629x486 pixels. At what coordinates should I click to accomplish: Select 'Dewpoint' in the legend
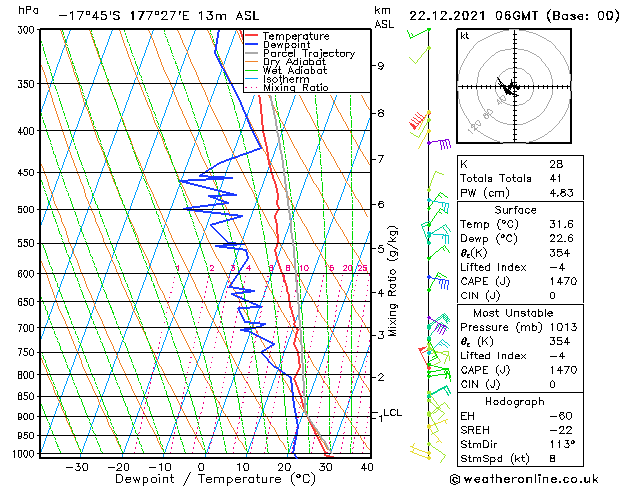pyautogui.click(x=286, y=45)
